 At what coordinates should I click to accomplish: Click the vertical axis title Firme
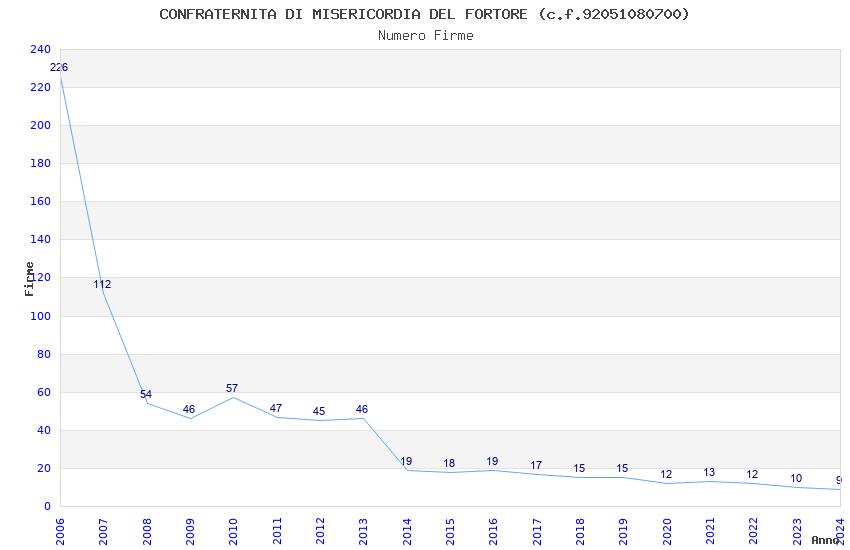pos(29,279)
